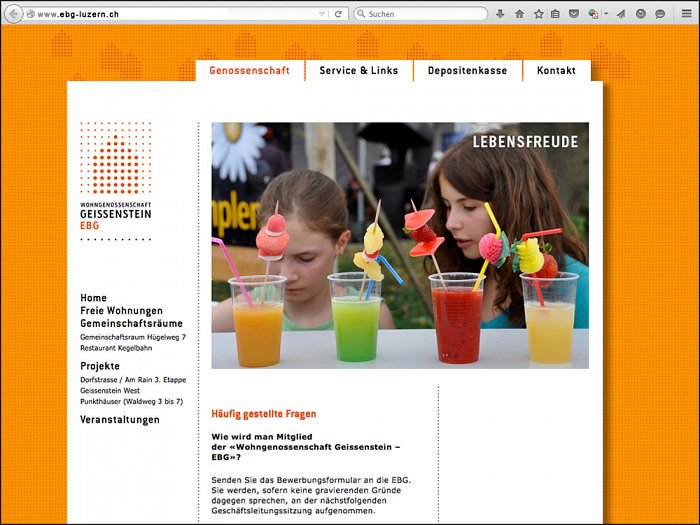Go to the browser home page icon
Screen dimensions: 700x525
(x=519, y=14)
